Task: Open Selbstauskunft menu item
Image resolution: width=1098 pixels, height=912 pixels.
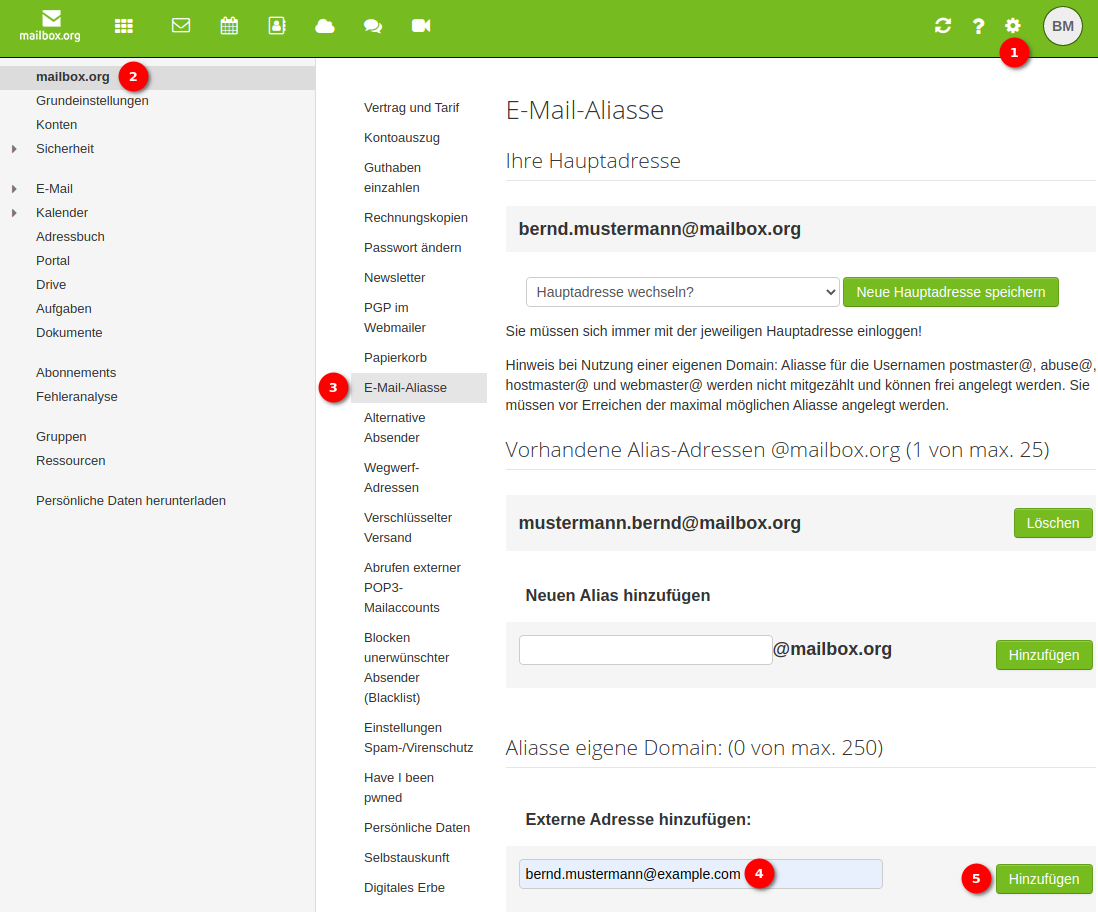Action: pyautogui.click(x=406, y=857)
